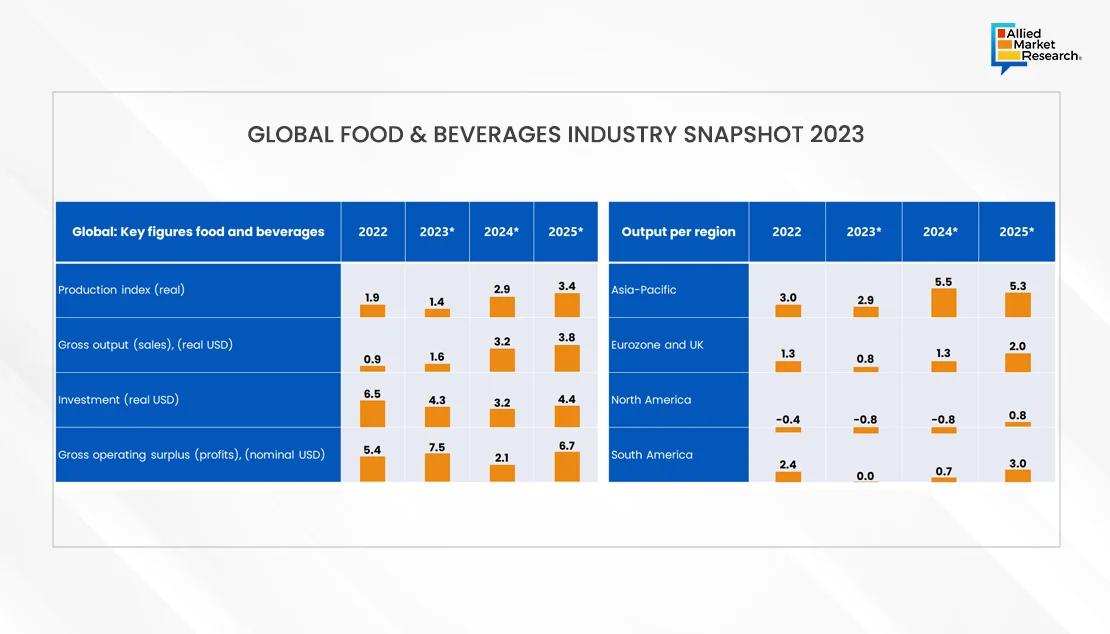Click the orange 6.5 Investment bar for 2022
This screenshot has height=634, width=1110.
[x=373, y=414]
